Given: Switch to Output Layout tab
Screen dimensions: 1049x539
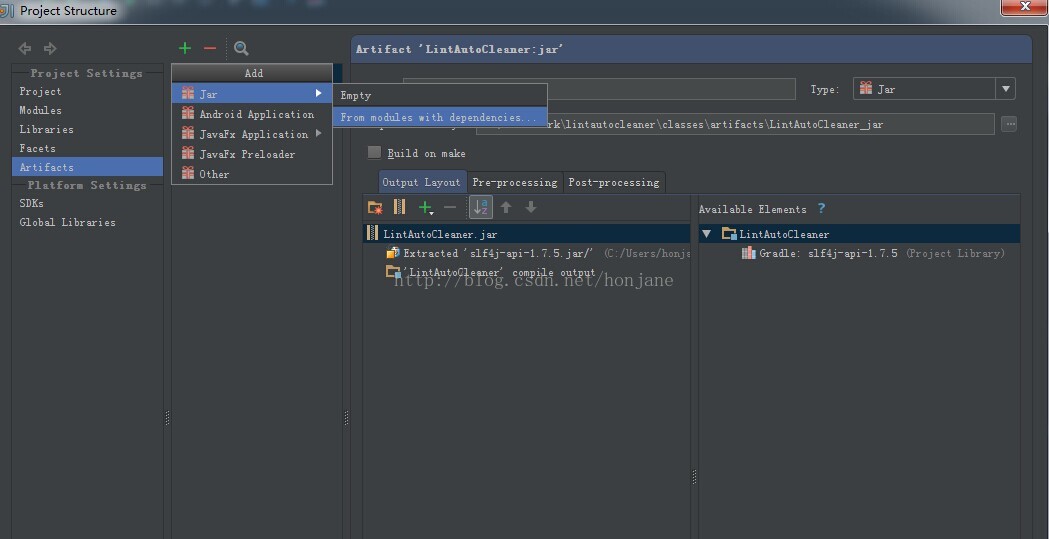Looking at the screenshot, I should coord(421,182).
